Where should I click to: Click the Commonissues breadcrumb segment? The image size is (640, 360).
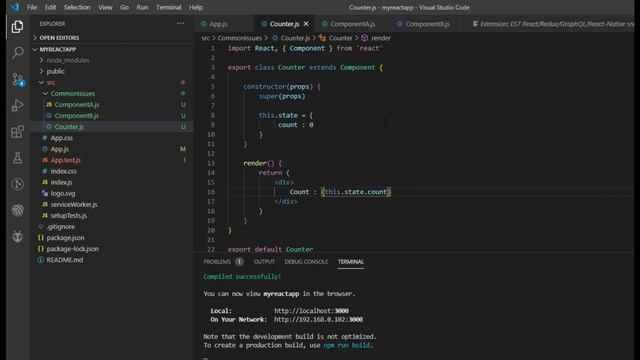coord(239,38)
